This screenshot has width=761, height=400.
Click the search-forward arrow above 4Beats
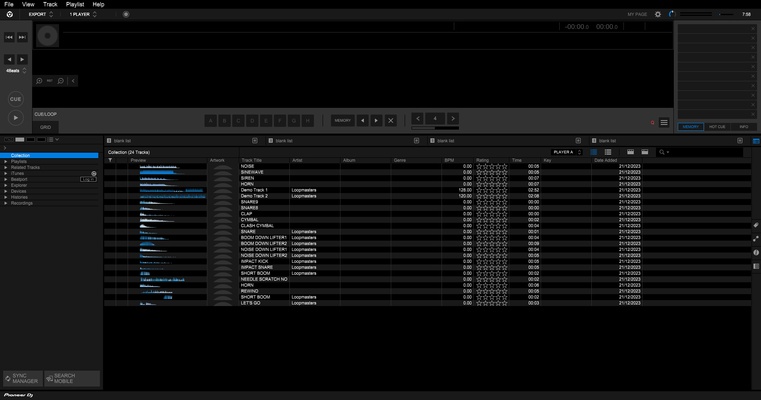pos(22,59)
